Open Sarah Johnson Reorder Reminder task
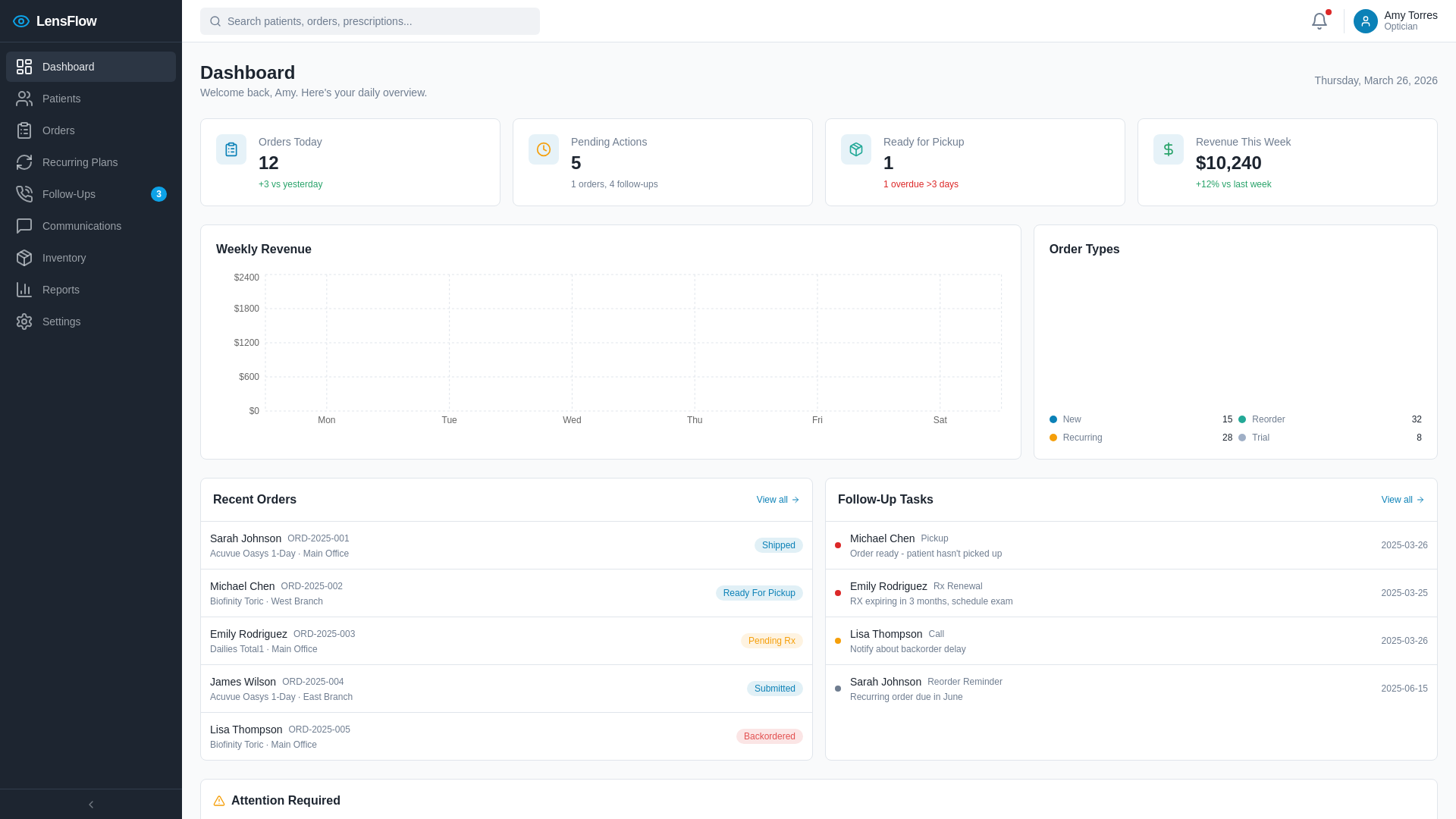The height and width of the screenshot is (819, 1456). 1131,689
